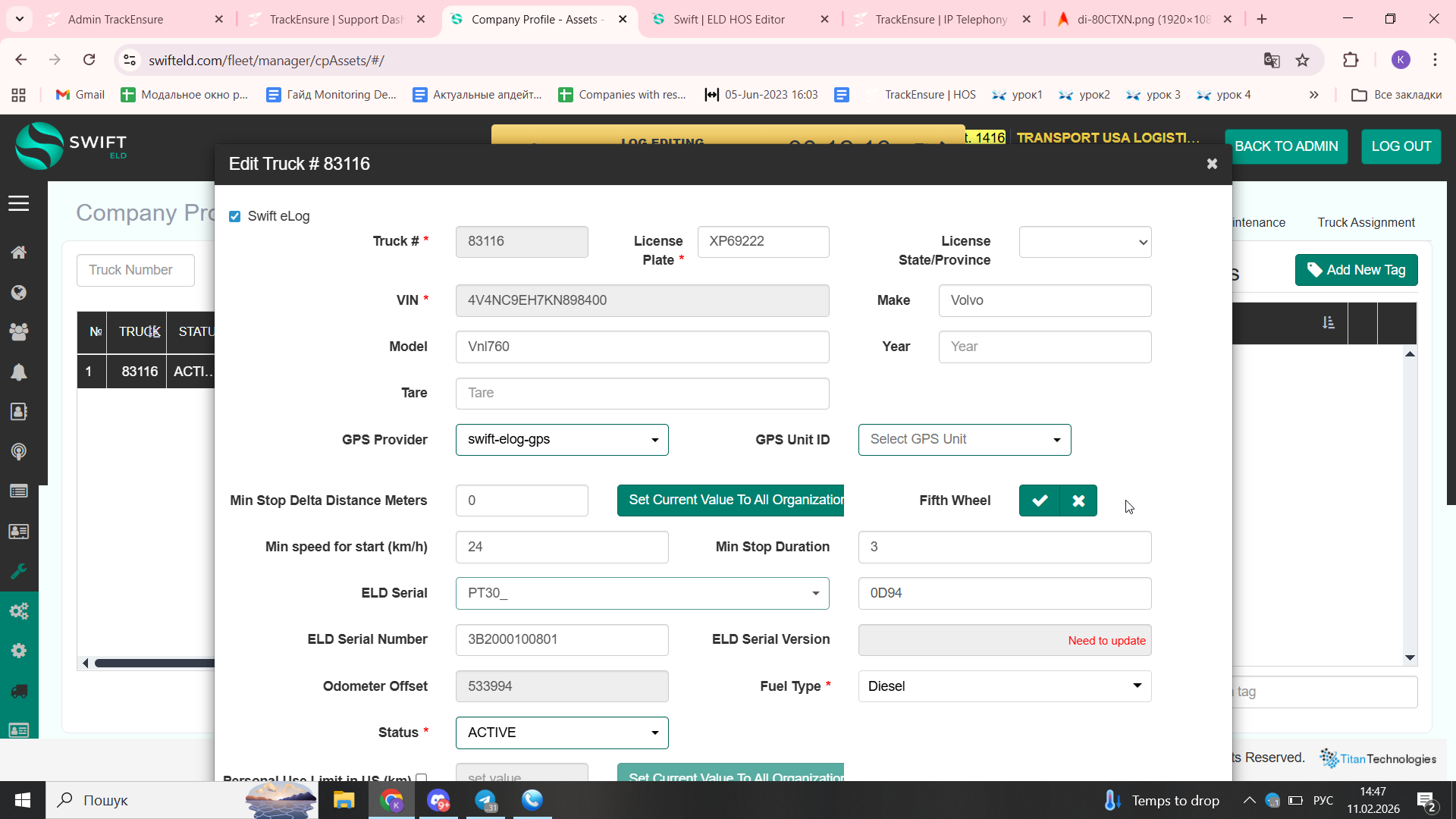Screen dimensions: 1456x819
Task: Open the GPS Provider dropdown
Action: click(x=561, y=440)
